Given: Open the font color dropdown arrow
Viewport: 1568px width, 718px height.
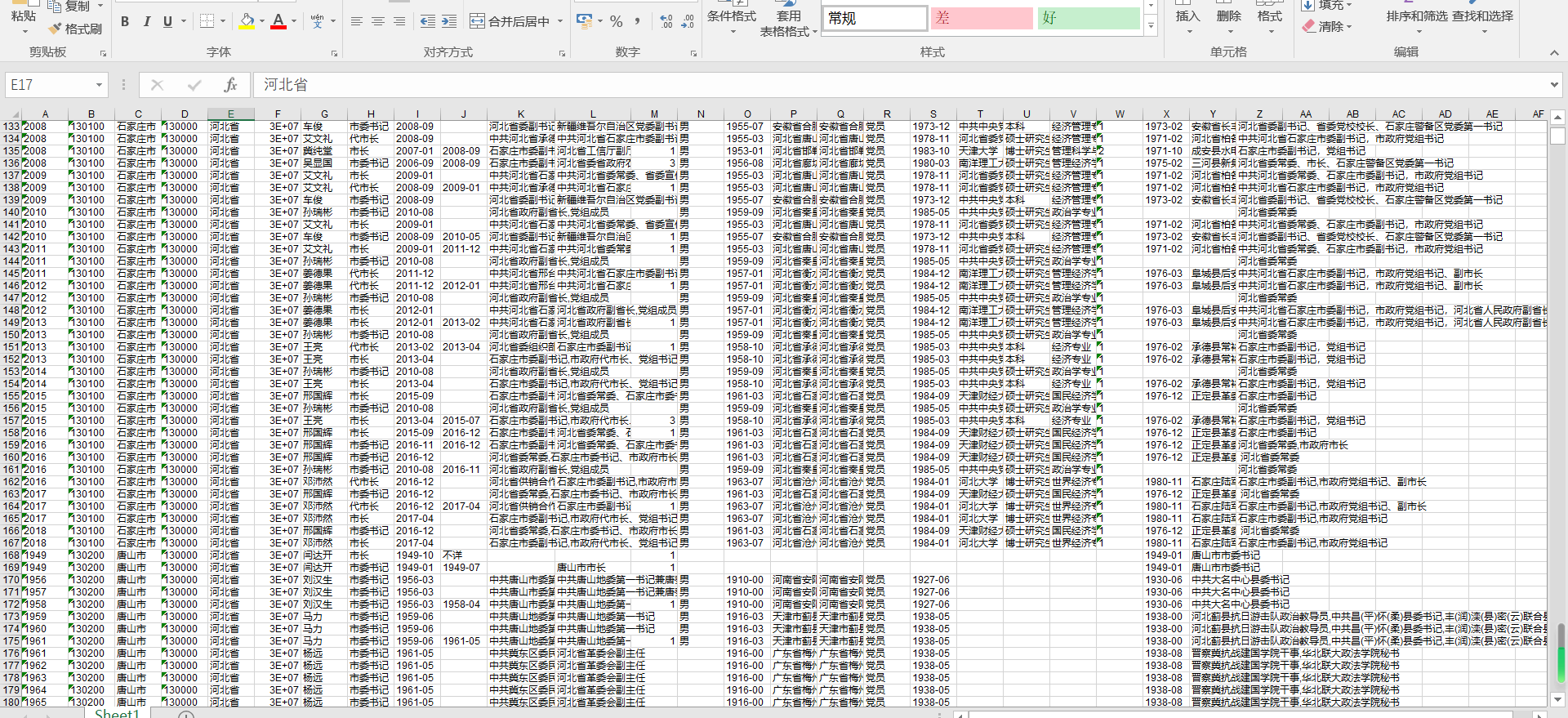Looking at the screenshot, I should [x=295, y=22].
